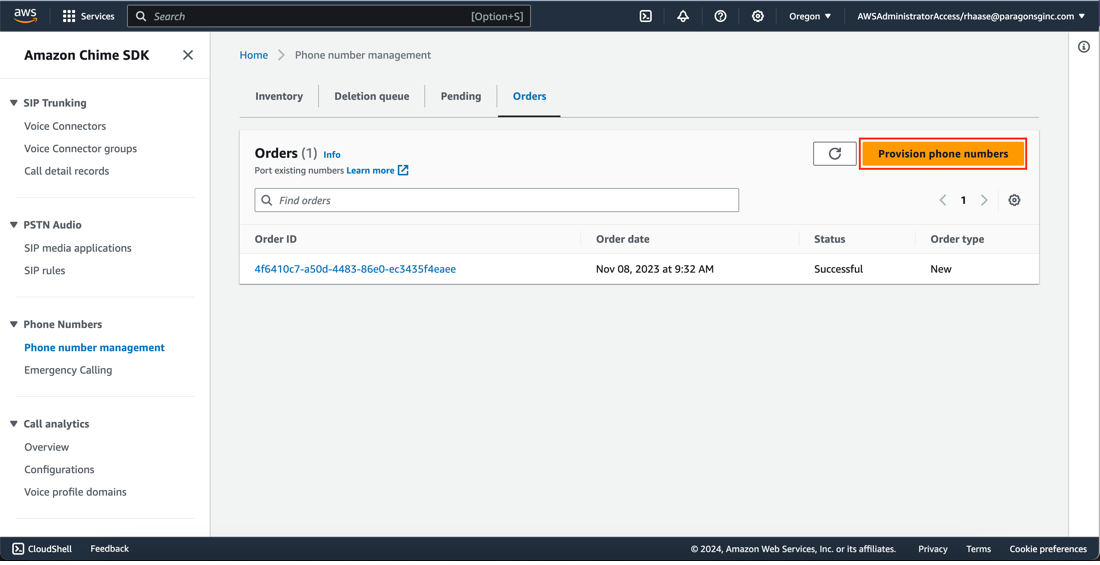This screenshot has width=1100, height=565.
Task: Open the account menu dropdown
Action: click(x=971, y=16)
